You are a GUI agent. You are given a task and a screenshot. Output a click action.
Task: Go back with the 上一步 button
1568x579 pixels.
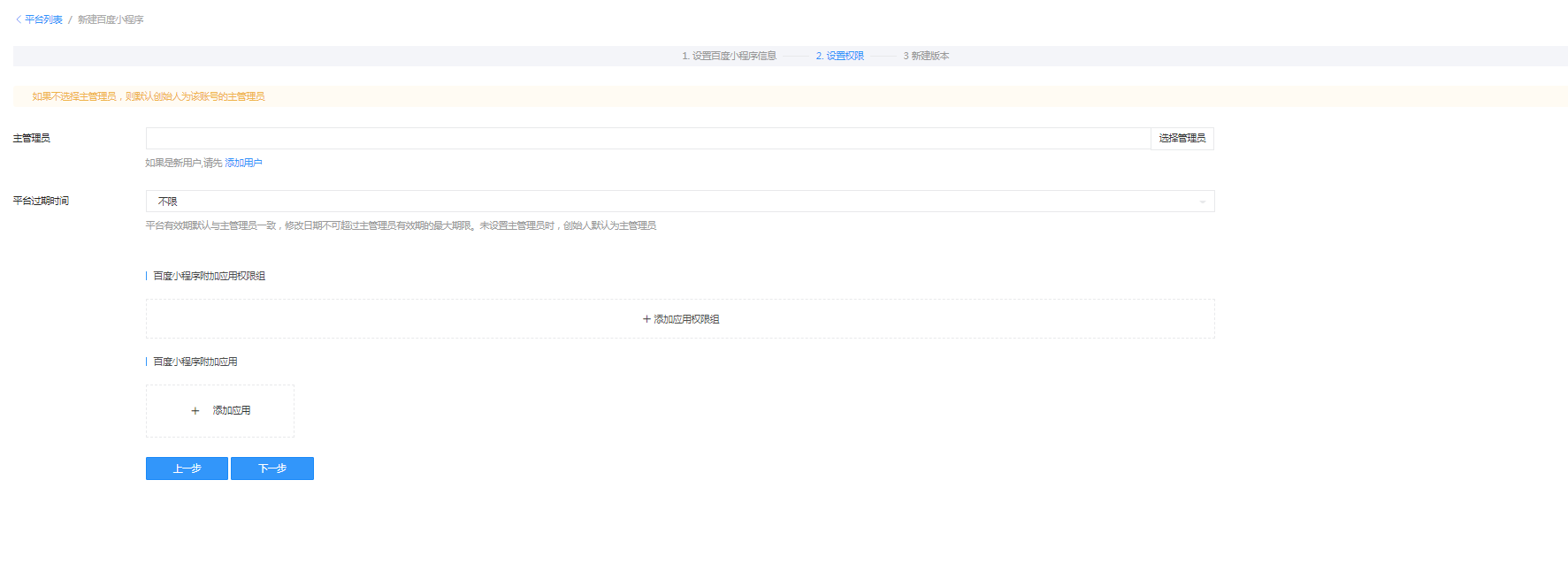[187, 469]
